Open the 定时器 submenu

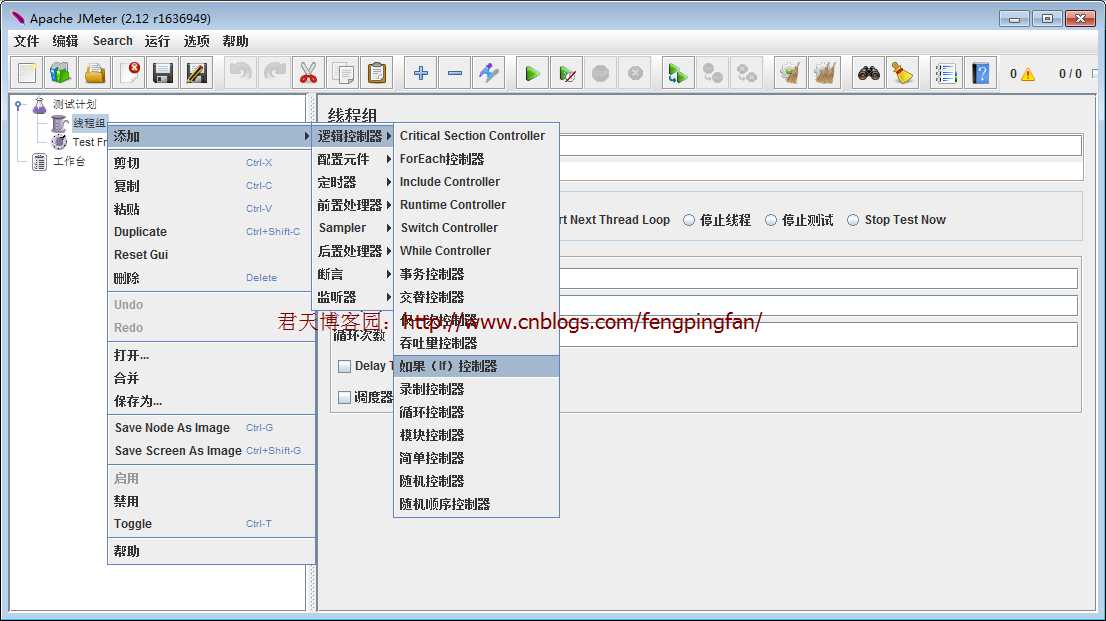coord(353,182)
